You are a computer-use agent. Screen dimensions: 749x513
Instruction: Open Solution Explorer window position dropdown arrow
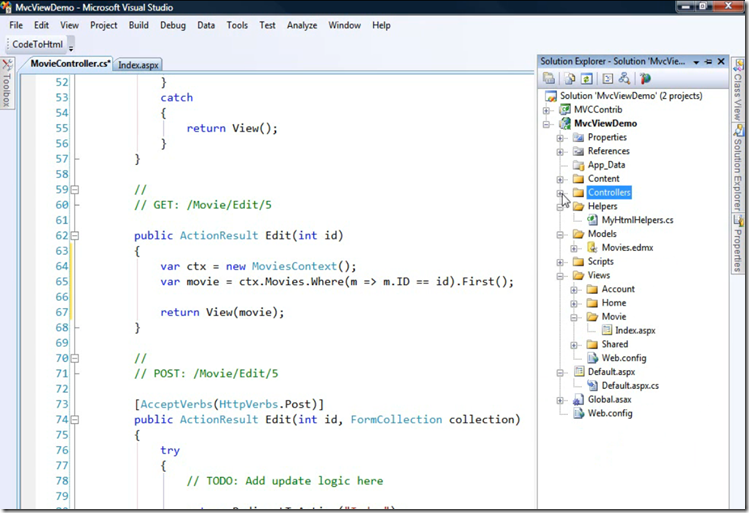pos(696,62)
